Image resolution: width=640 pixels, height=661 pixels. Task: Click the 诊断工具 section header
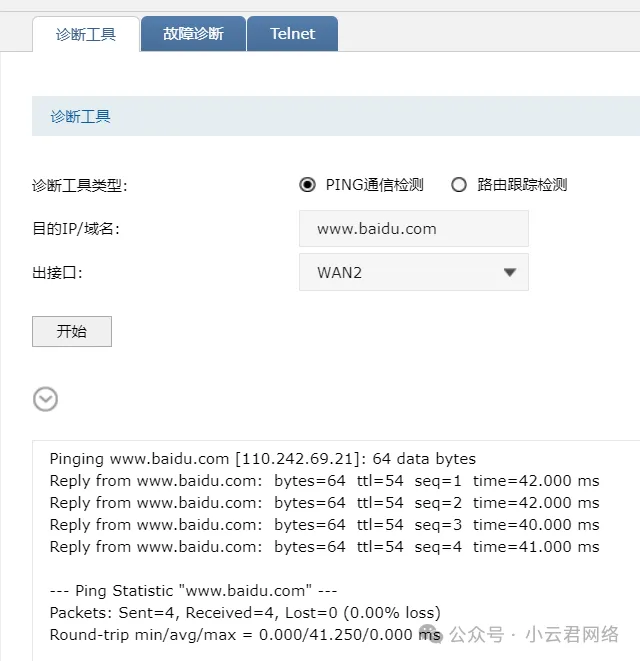(x=81, y=117)
